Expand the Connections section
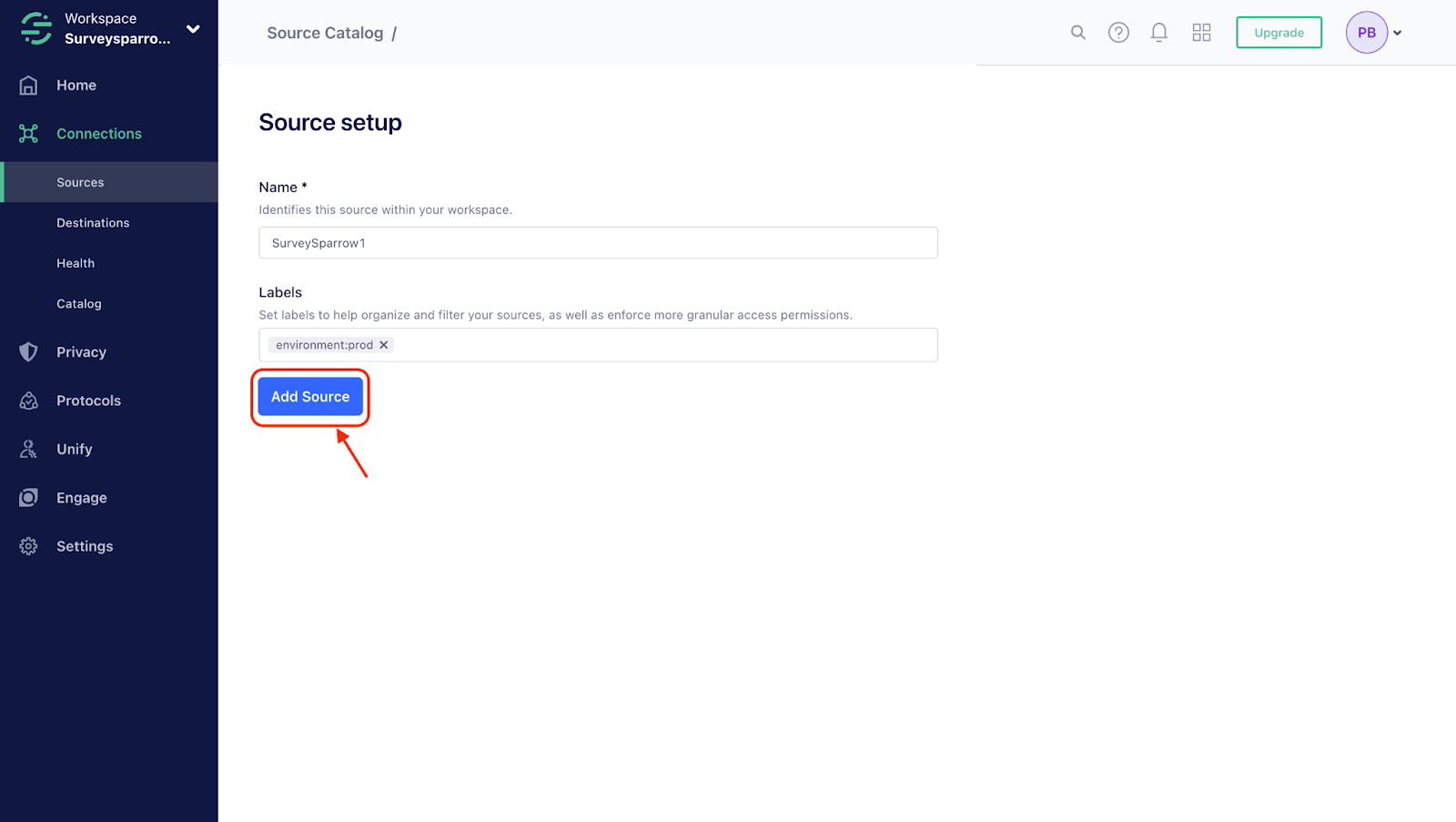Image resolution: width=1456 pixels, height=822 pixels. [99, 134]
